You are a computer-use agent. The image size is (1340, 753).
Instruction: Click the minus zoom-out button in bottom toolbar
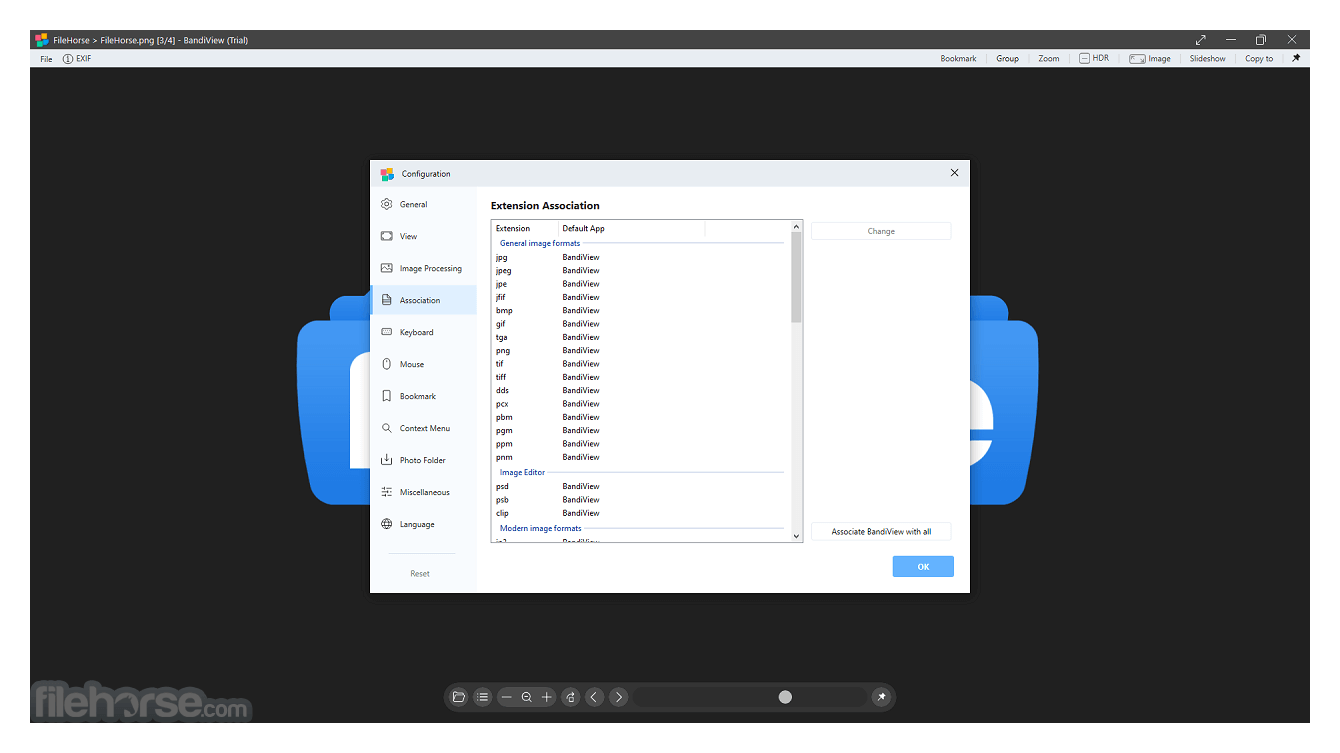(x=507, y=697)
